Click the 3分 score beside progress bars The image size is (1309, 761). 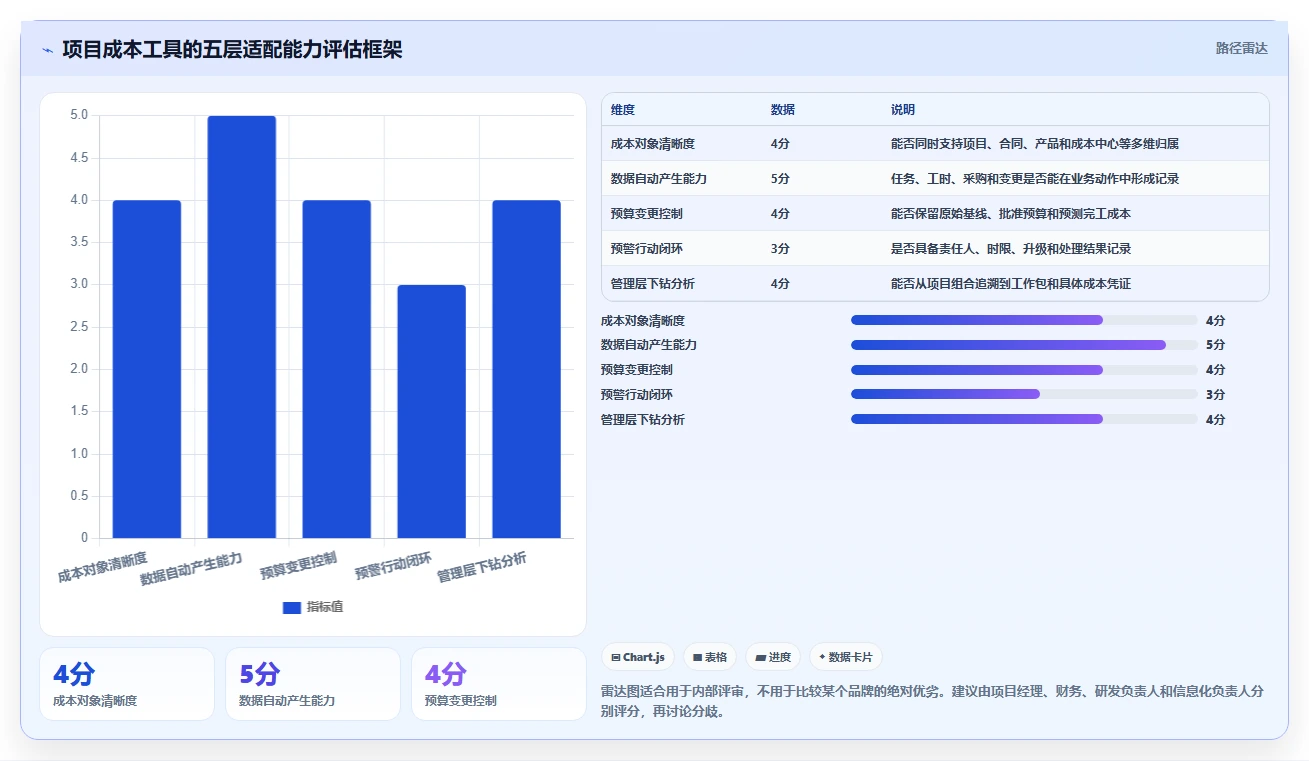coord(1215,395)
